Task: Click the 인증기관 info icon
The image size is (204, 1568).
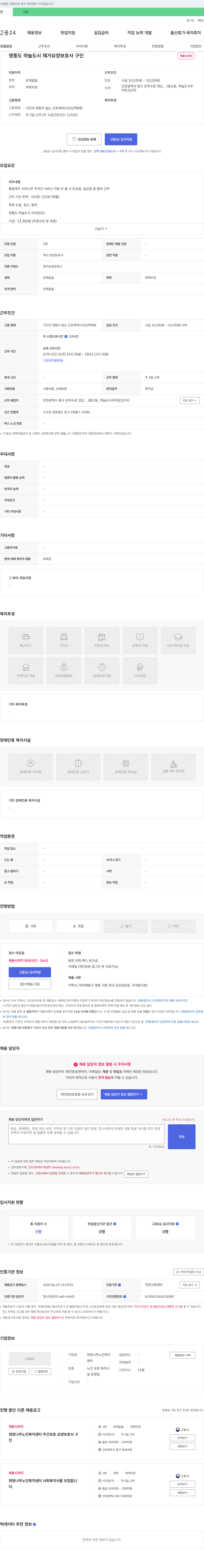Action: coord(119,1285)
